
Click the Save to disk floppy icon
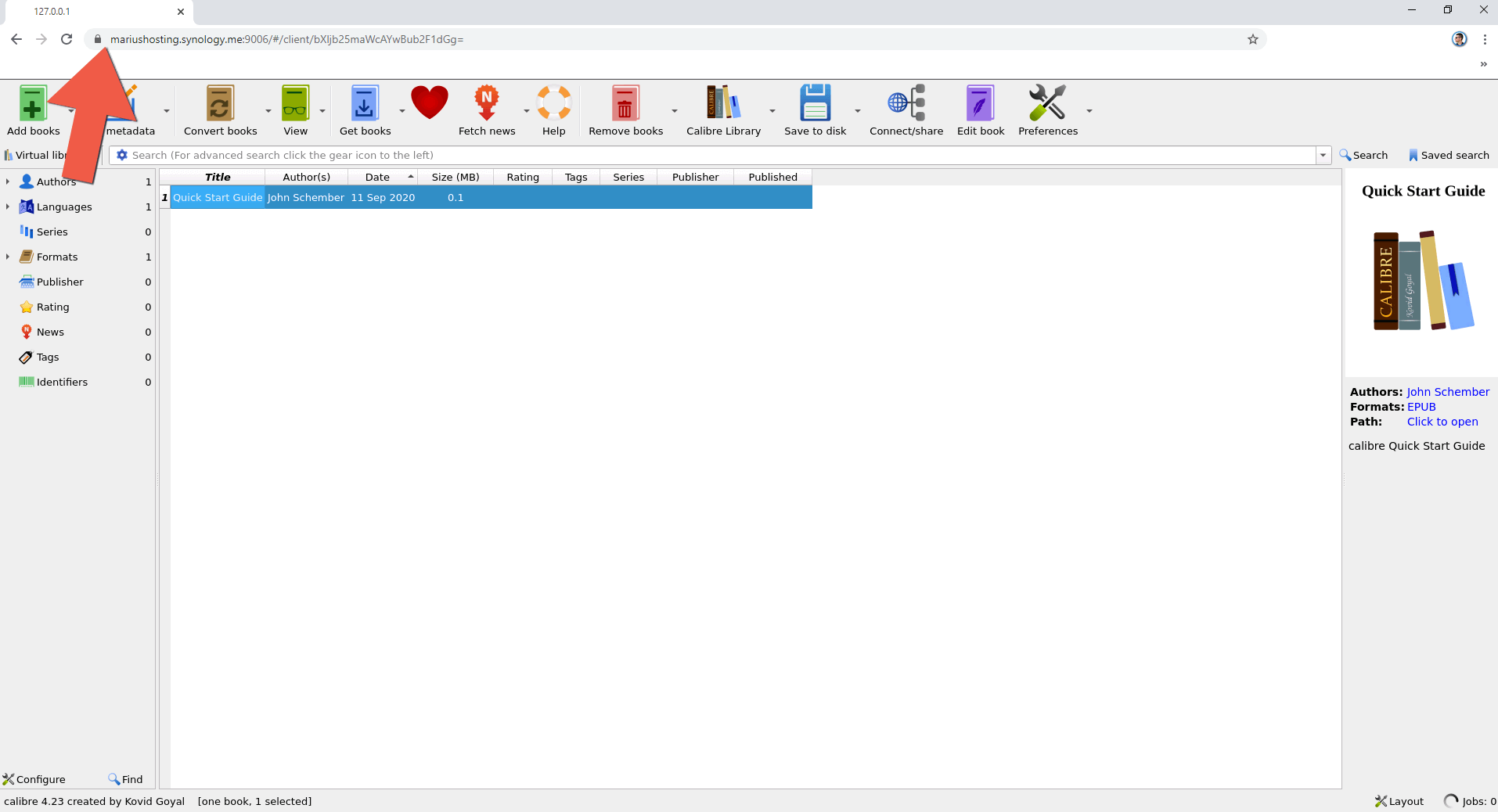(x=815, y=103)
